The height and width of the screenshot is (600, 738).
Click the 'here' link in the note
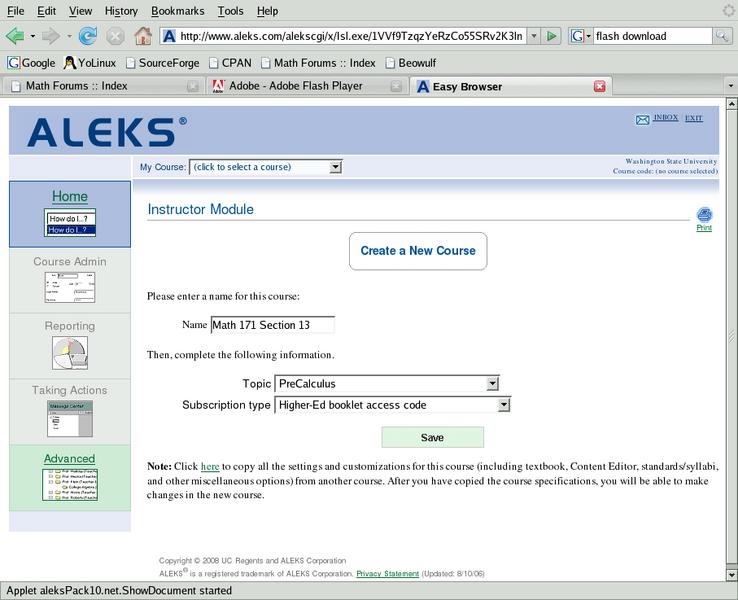210,466
